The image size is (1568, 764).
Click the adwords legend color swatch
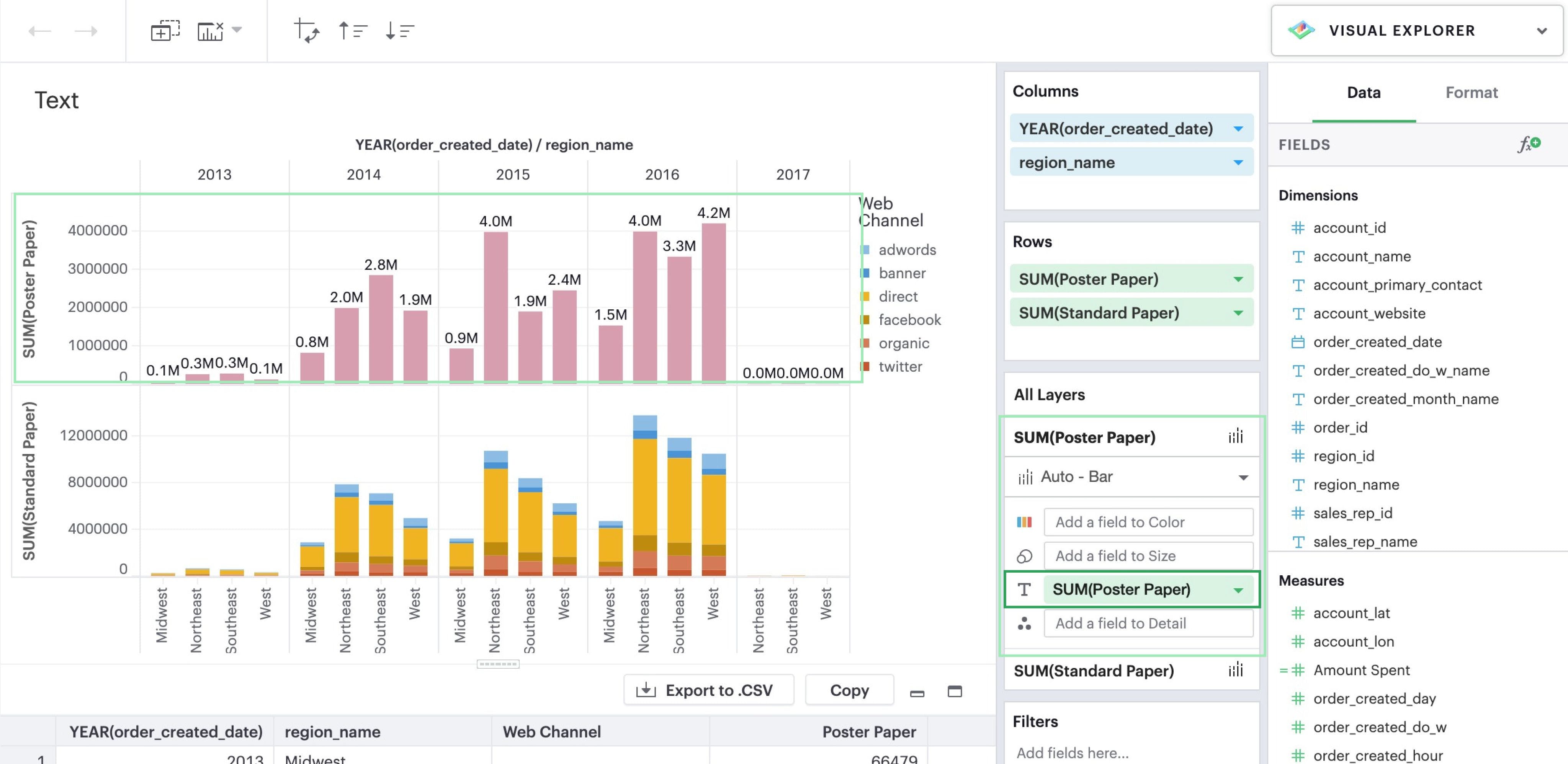[x=865, y=250]
